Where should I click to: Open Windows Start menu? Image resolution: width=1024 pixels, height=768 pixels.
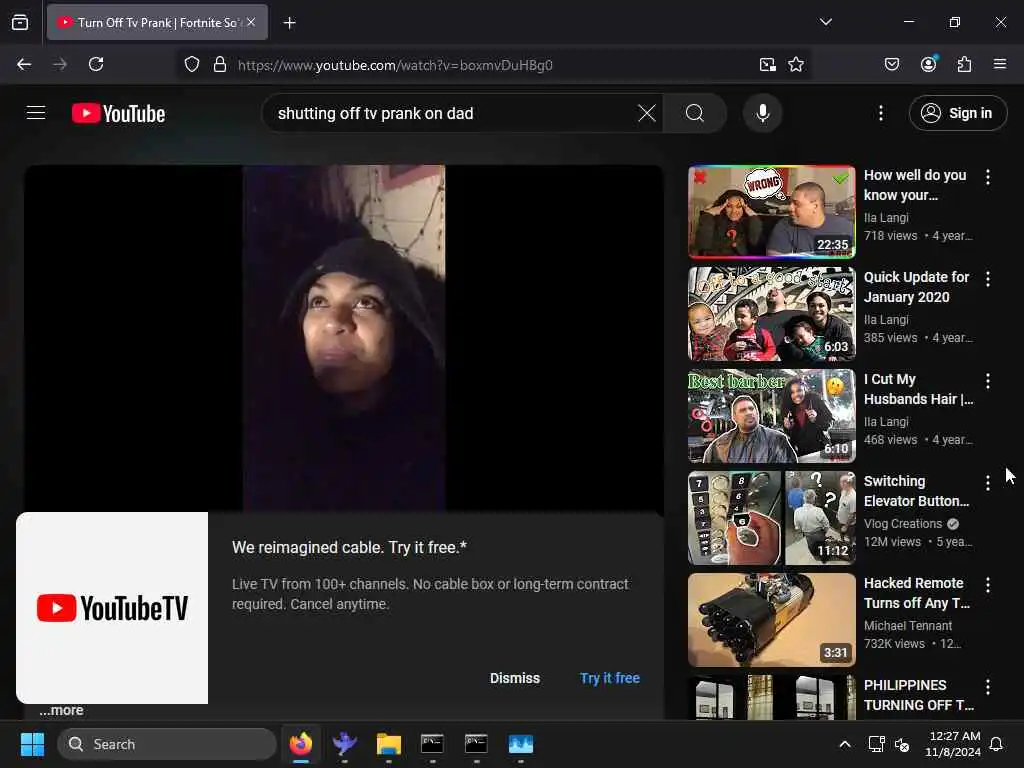(x=32, y=744)
